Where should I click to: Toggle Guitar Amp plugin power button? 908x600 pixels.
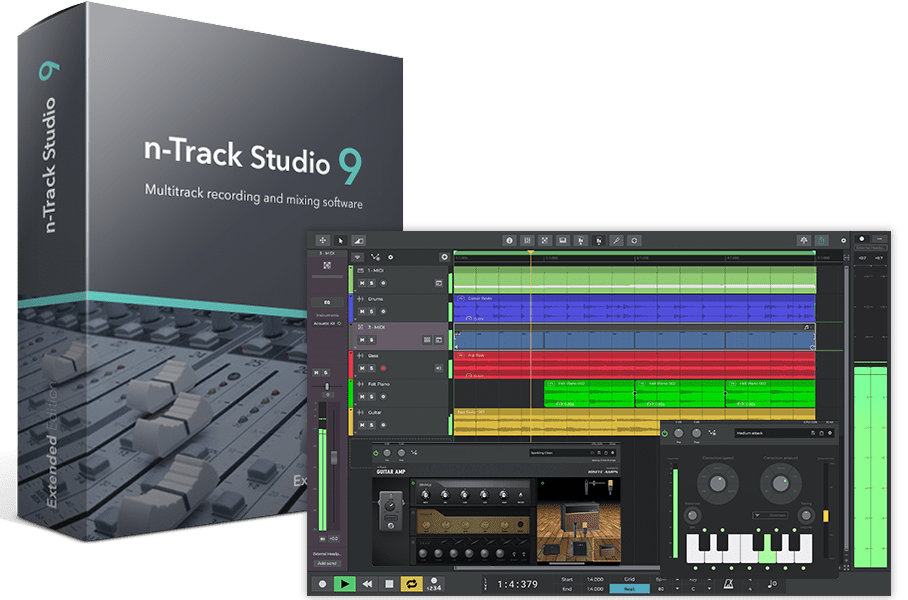[375, 453]
